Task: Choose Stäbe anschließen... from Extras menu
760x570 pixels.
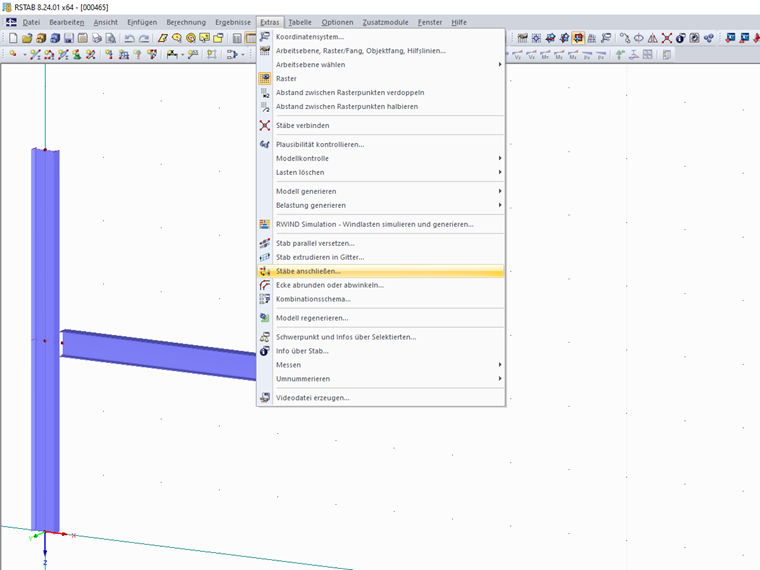Action: pyautogui.click(x=380, y=271)
